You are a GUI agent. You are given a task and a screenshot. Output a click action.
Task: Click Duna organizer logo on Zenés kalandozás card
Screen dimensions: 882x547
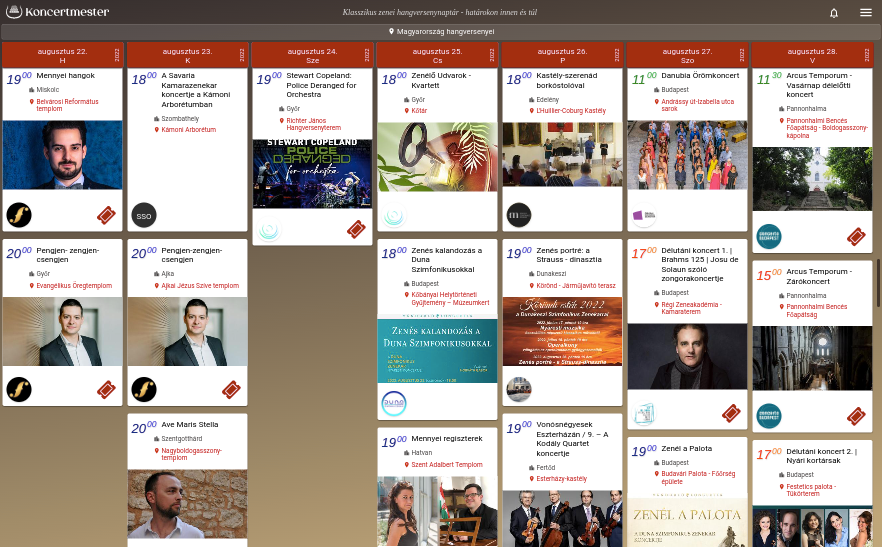click(x=394, y=403)
